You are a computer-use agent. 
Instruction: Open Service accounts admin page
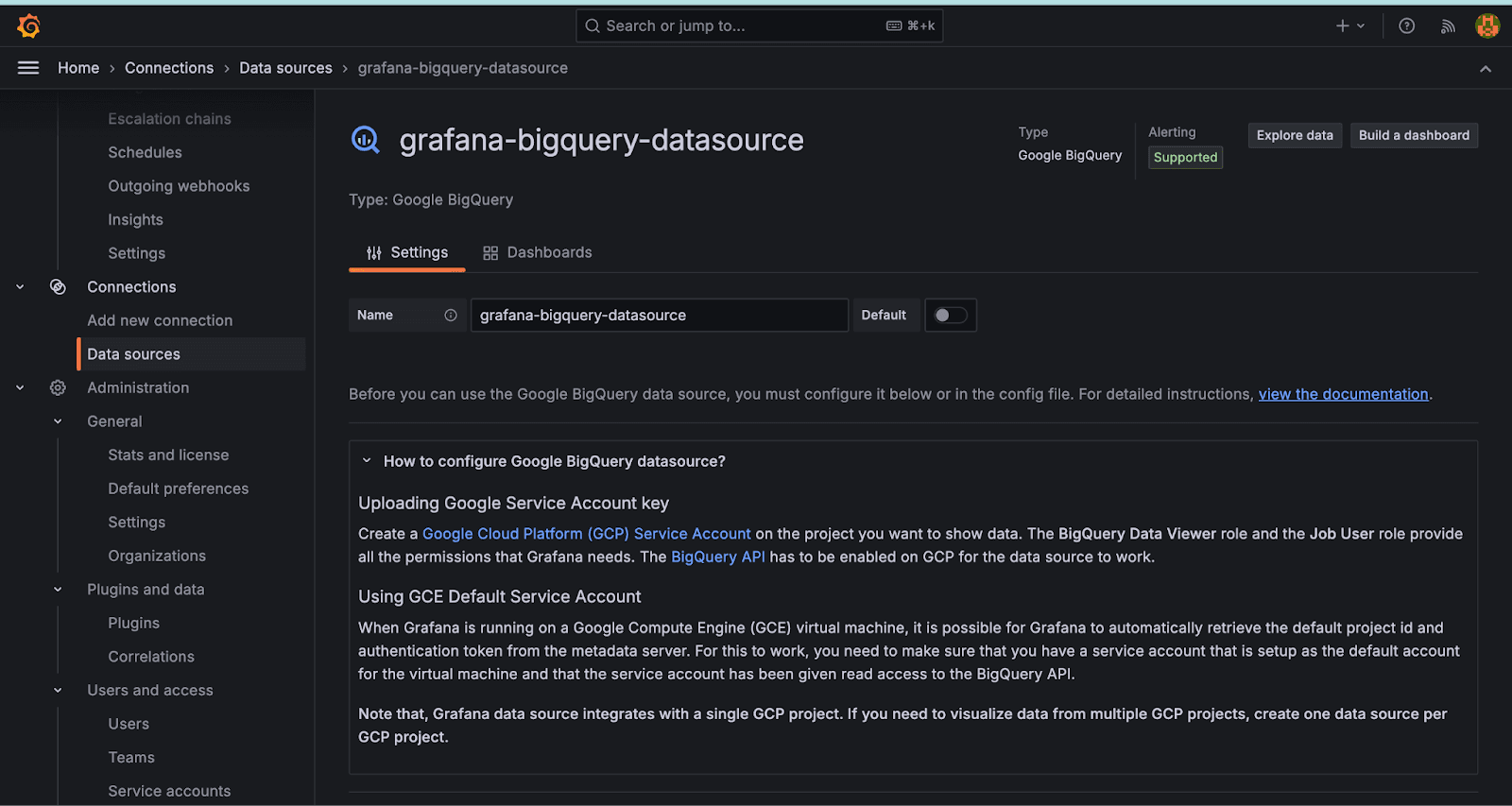[169, 791]
